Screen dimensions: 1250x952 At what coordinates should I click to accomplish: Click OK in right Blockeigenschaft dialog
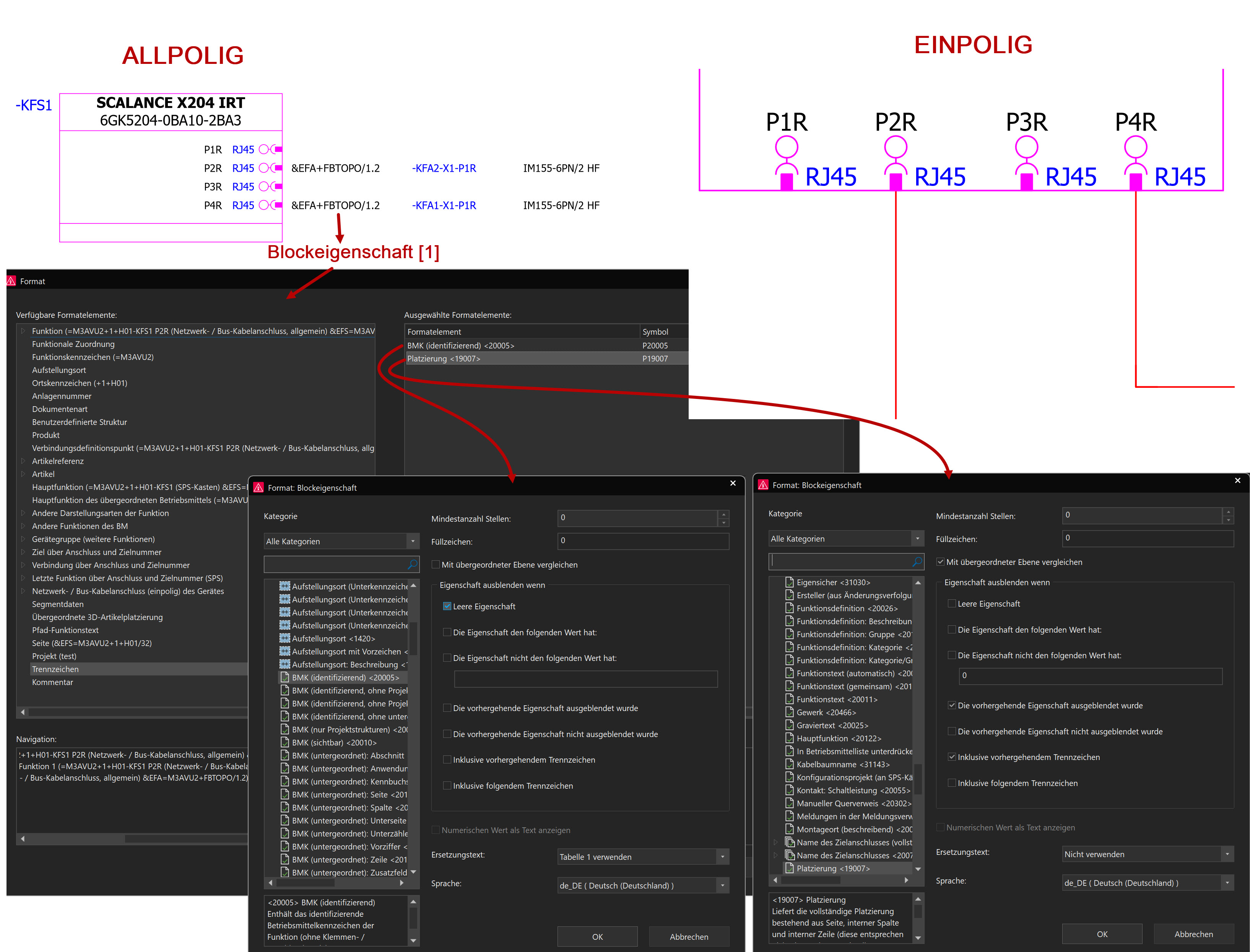coord(1102,934)
